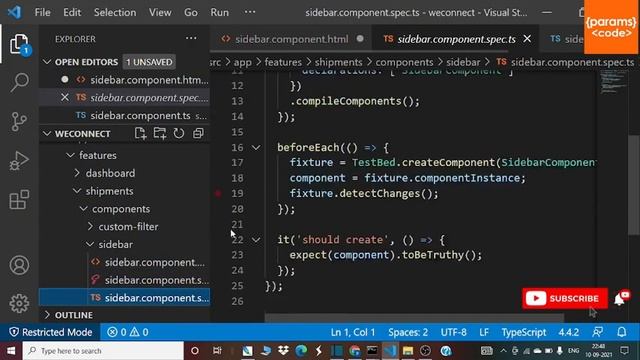Fold the it block at line 22
640x360 pixels.
click(256, 240)
